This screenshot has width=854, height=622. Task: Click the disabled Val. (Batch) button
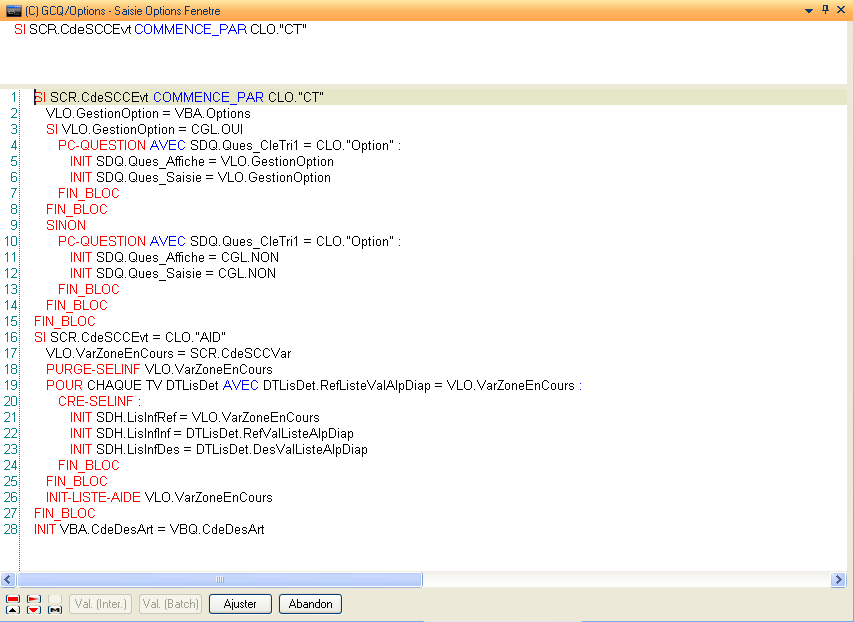tap(169, 604)
